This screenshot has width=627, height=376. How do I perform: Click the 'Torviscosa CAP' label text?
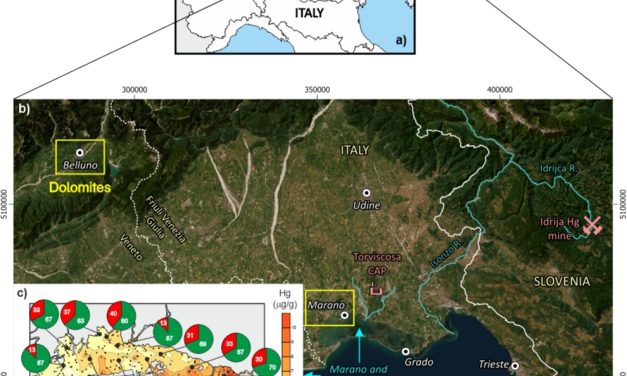pyautogui.click(x=377, y=264)
